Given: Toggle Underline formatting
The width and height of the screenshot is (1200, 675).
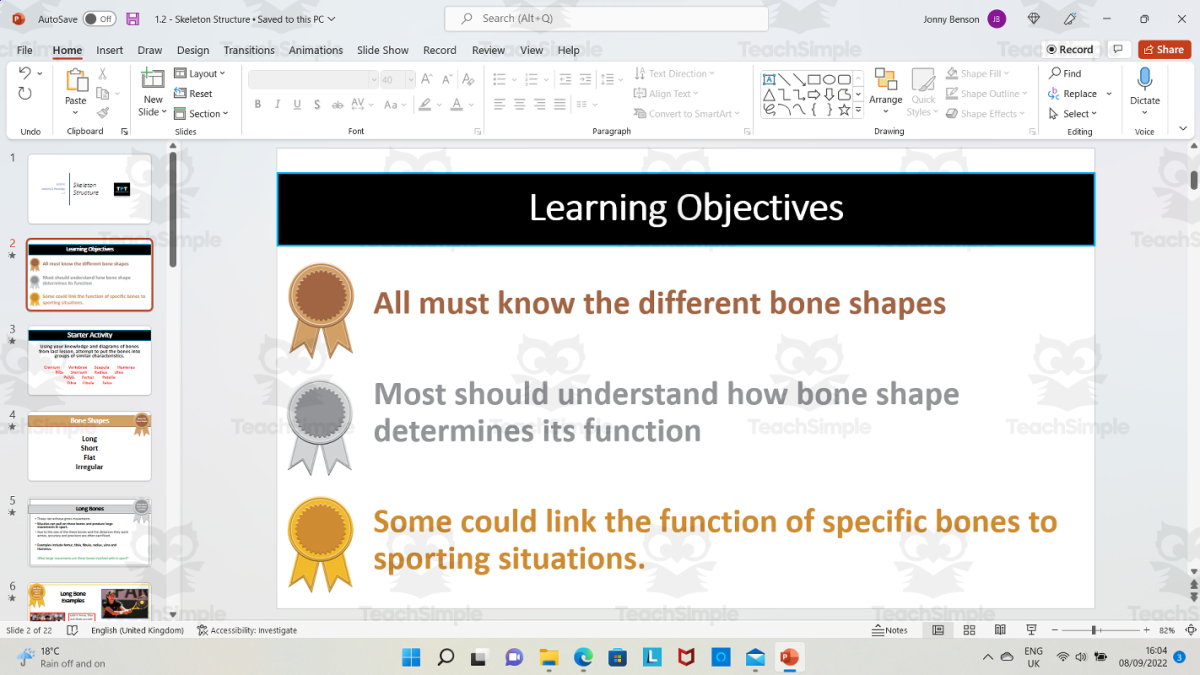Looking at the screenshot, I should [299, 104].
